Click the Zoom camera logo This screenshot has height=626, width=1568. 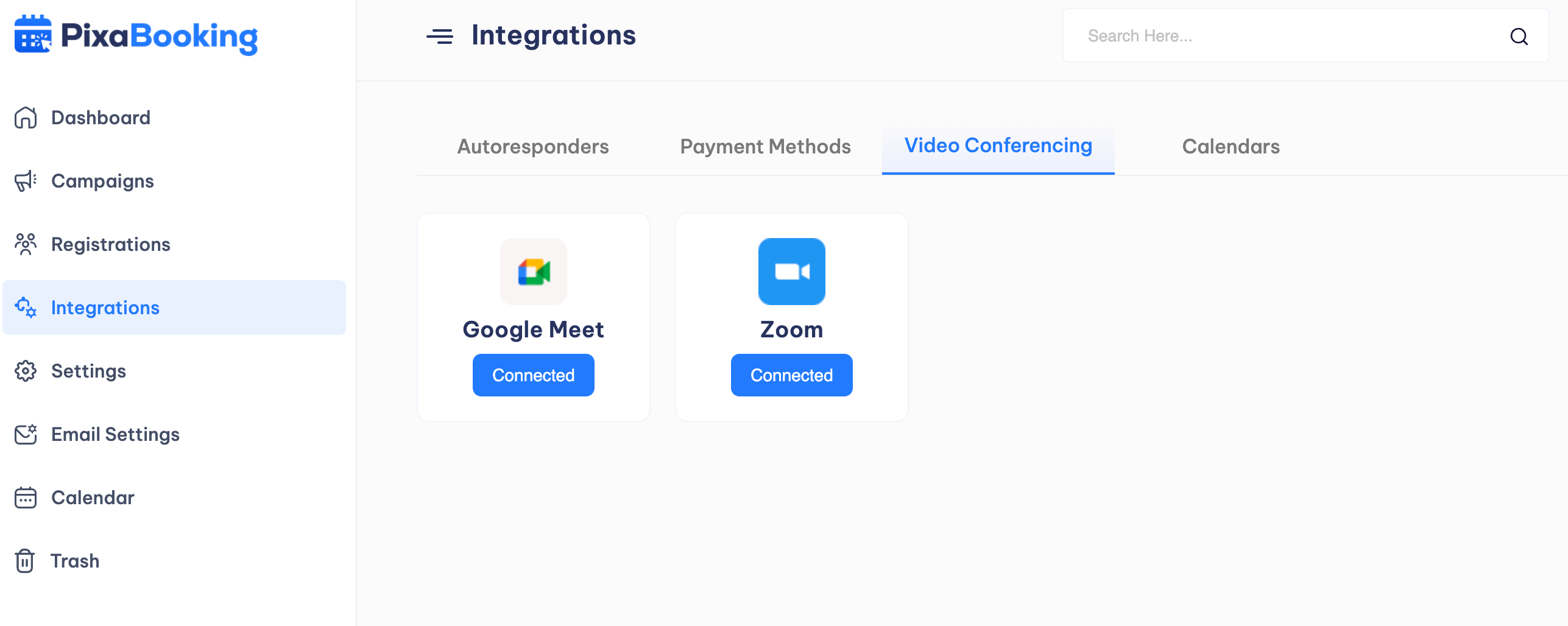pos(792,272)
